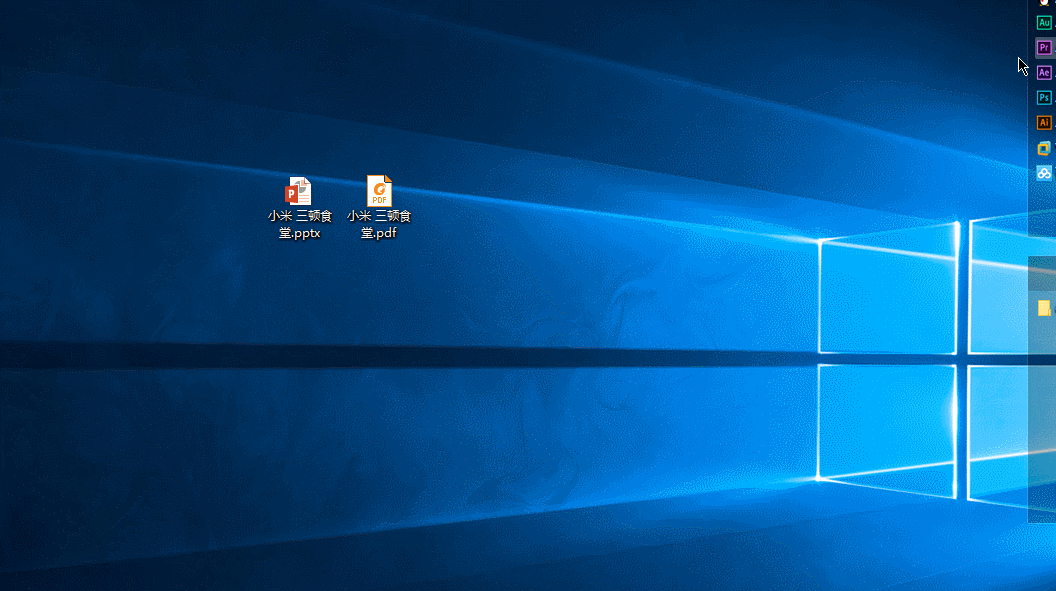Click the orange and blue overlapping squares icon

[1044, 148]
